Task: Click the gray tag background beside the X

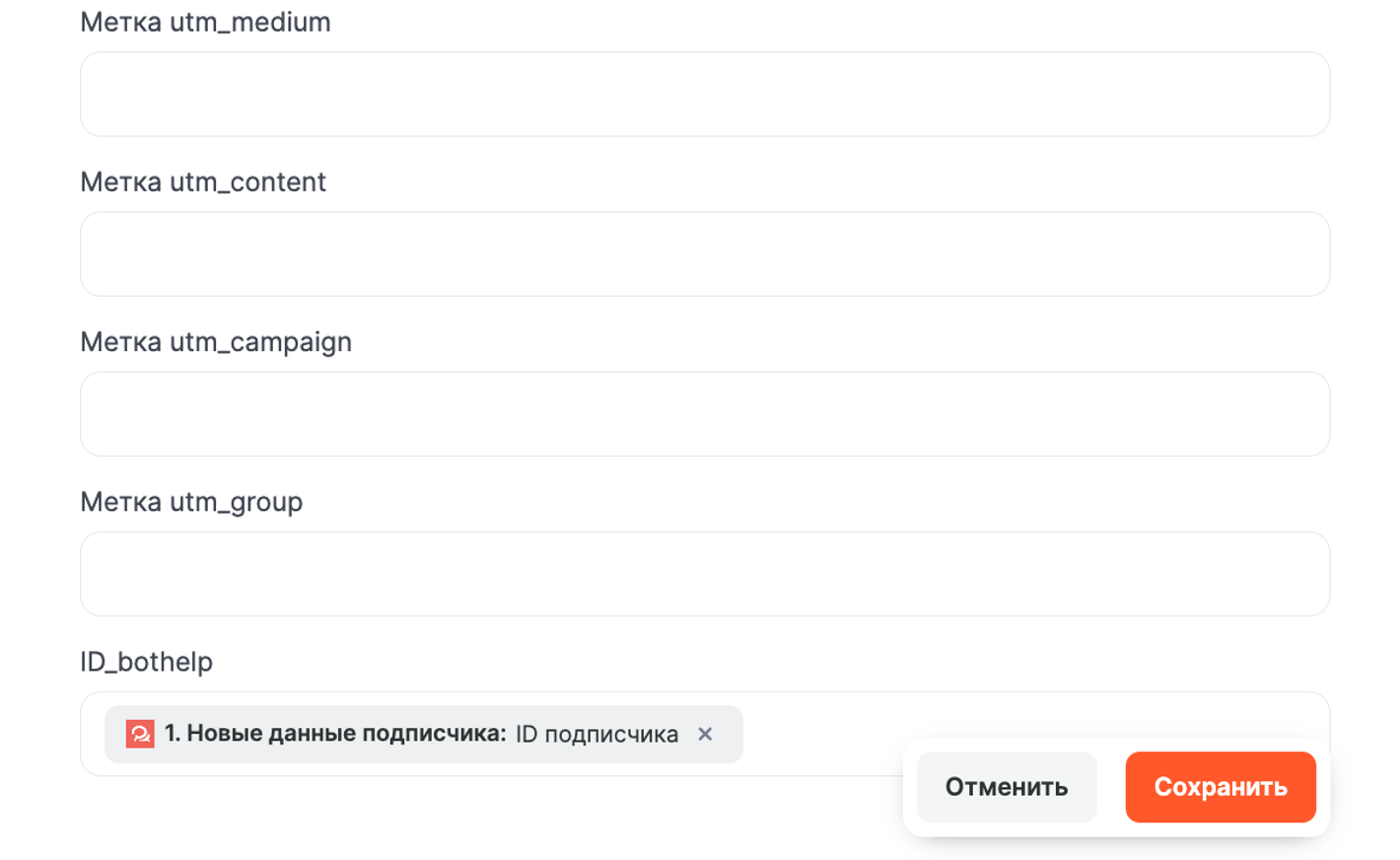Action: [x=729, y=734]
